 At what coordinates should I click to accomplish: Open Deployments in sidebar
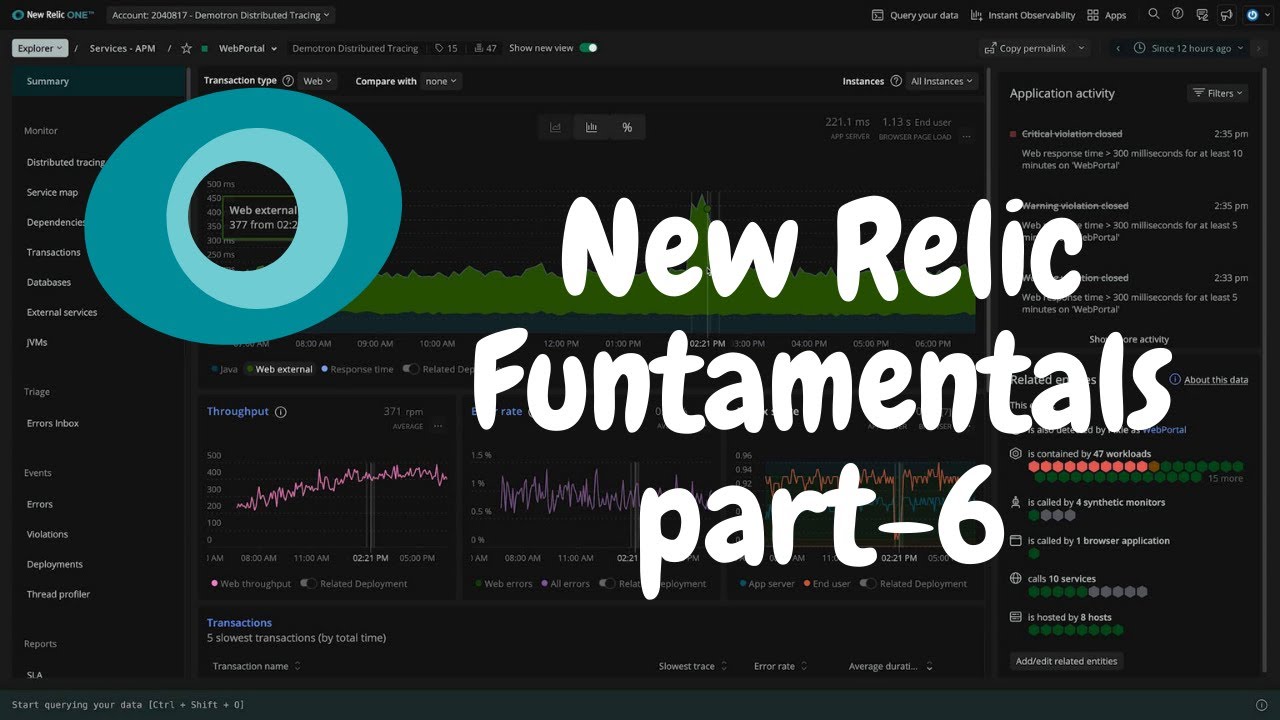point(55,565)
